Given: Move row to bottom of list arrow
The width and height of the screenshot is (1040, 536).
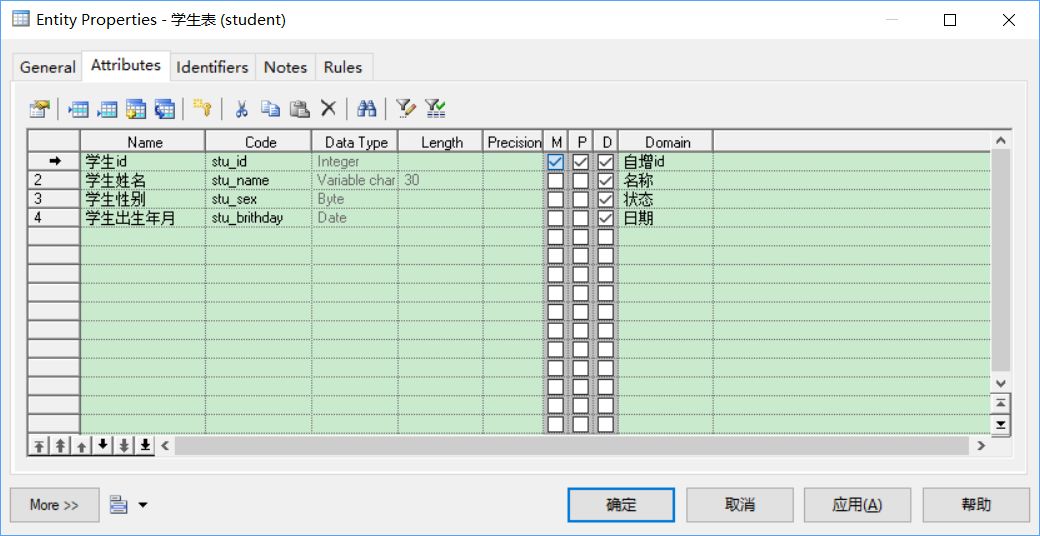Looking at the screenshot, I should click(x=145, y=446).
